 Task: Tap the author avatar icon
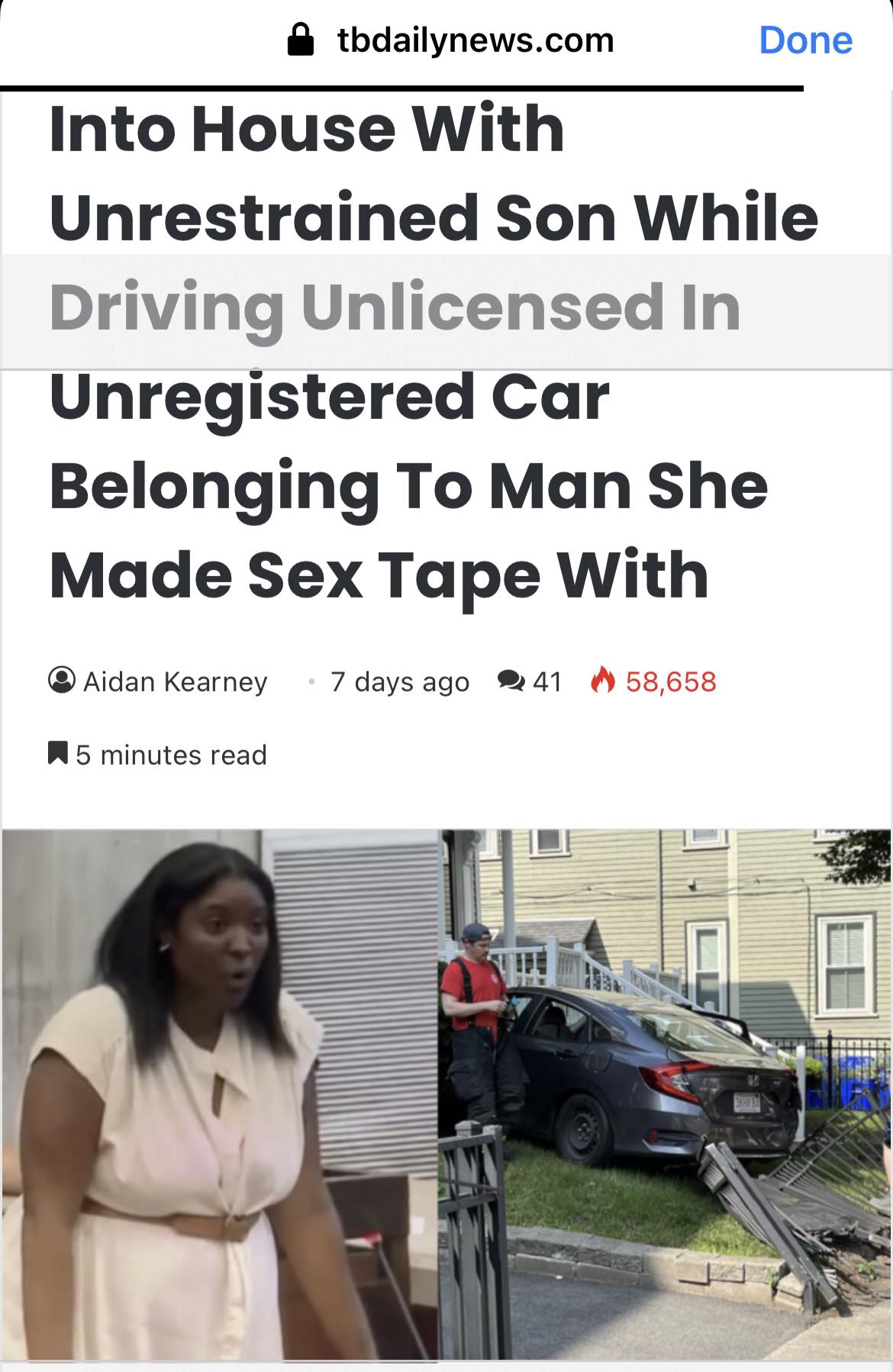tap(62, 680)
